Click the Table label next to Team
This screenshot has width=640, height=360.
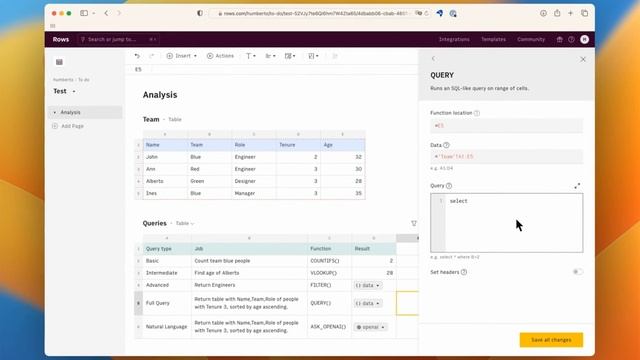click(x=175, y=120)
